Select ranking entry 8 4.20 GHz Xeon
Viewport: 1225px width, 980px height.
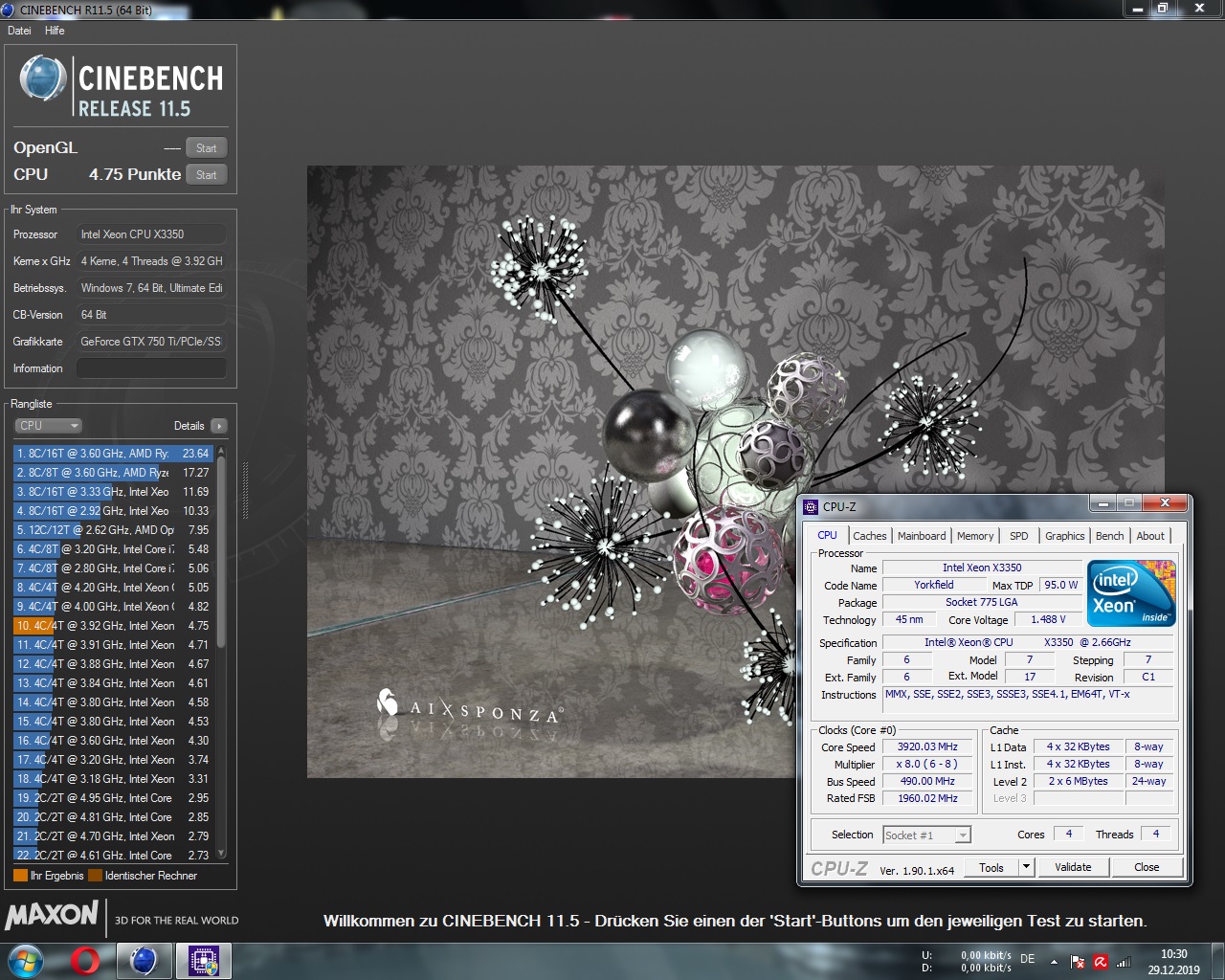coord(114,588)
